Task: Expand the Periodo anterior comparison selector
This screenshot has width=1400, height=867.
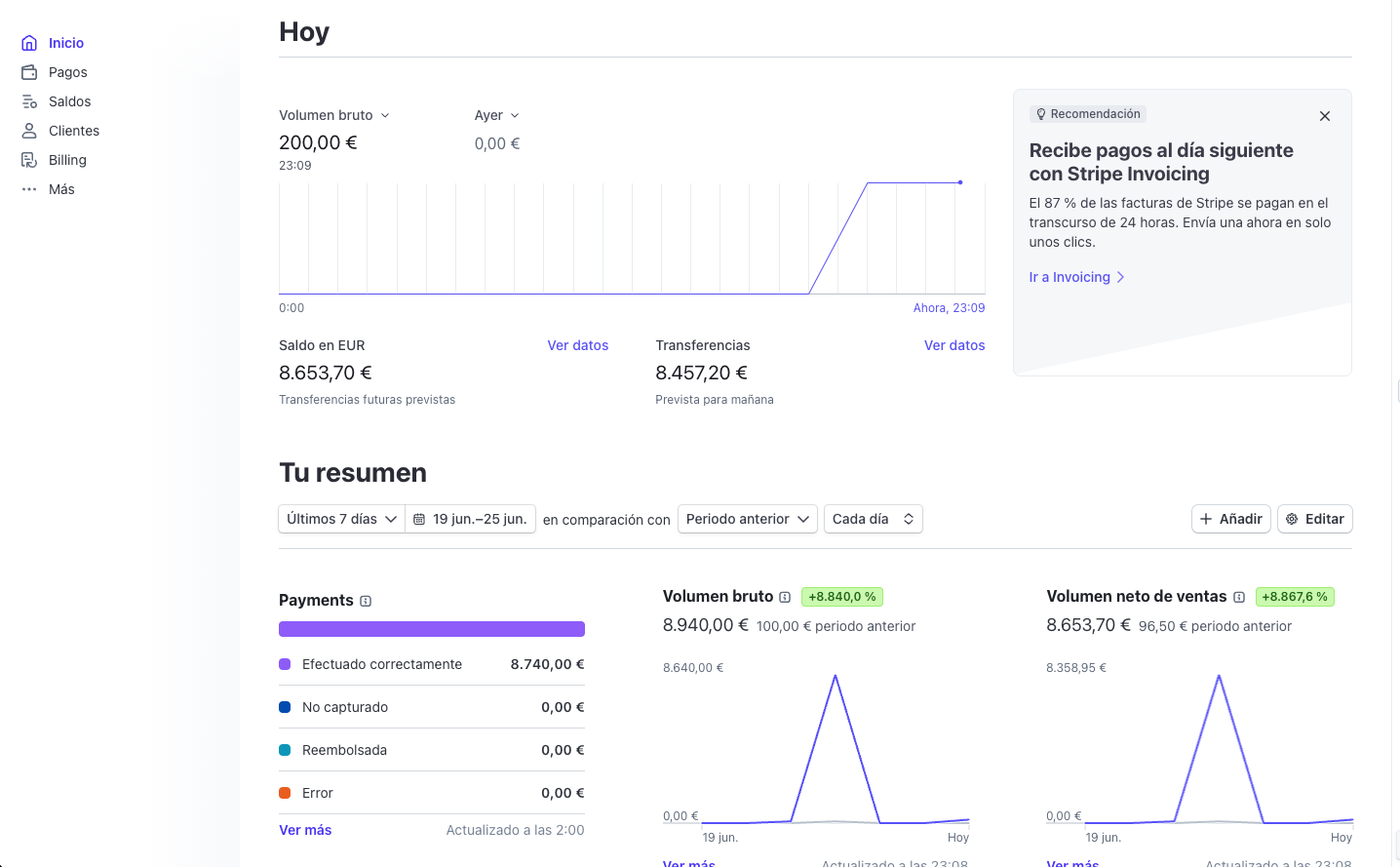Action: (747, 519)
